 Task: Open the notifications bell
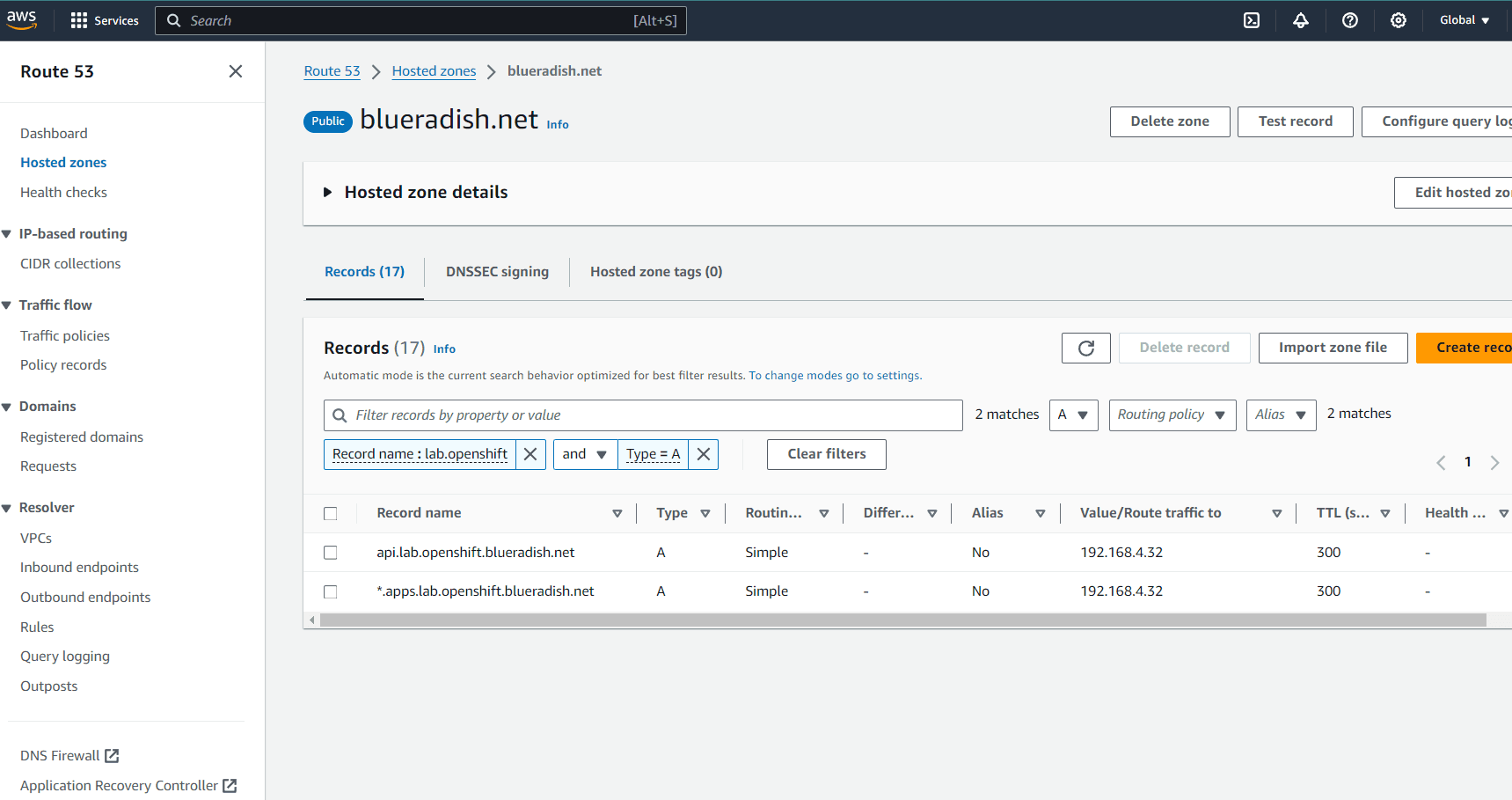[1301, 20]
